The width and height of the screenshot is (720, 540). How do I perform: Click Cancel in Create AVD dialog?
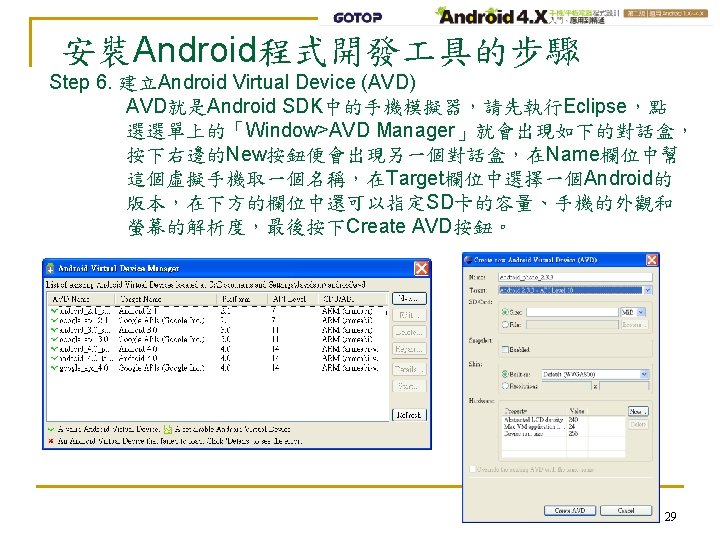pos(626,511)
